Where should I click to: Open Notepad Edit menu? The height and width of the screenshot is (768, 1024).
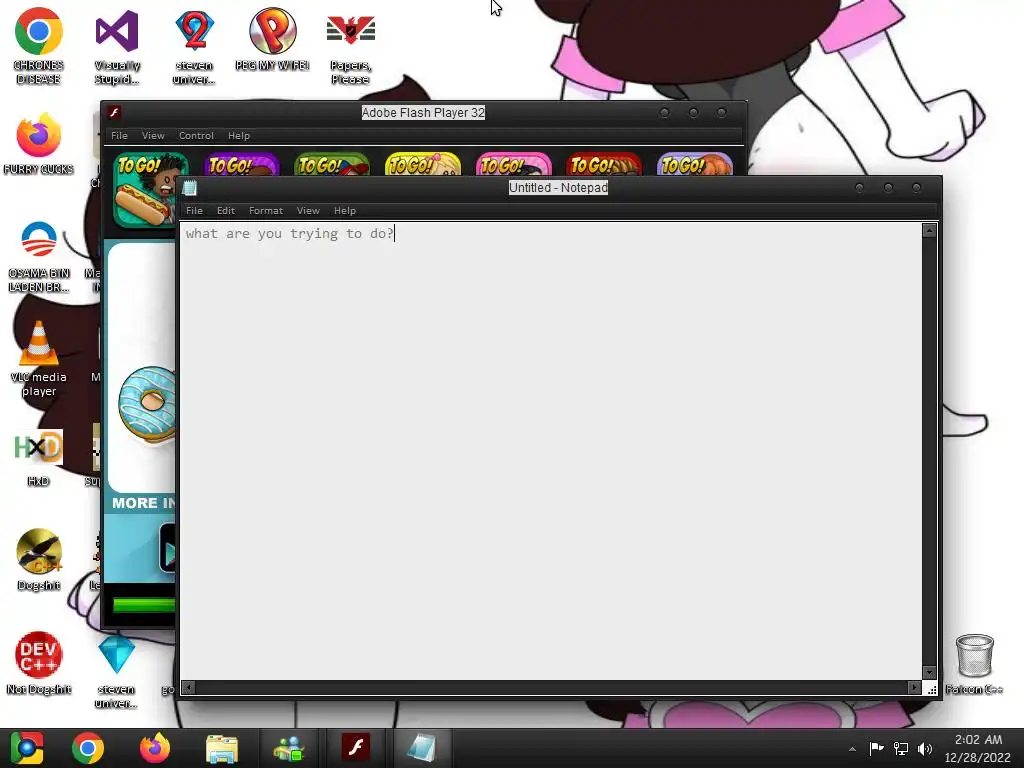(x=226, y=210)
